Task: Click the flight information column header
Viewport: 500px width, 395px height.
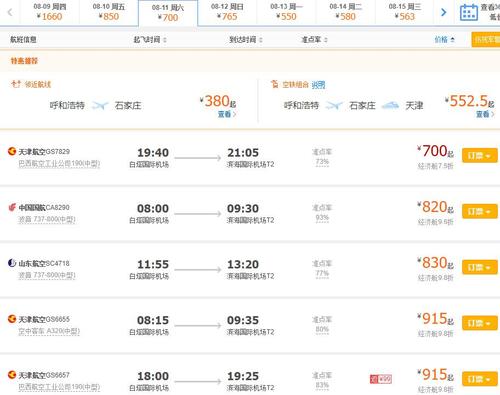Action: [x=23, y=40]
